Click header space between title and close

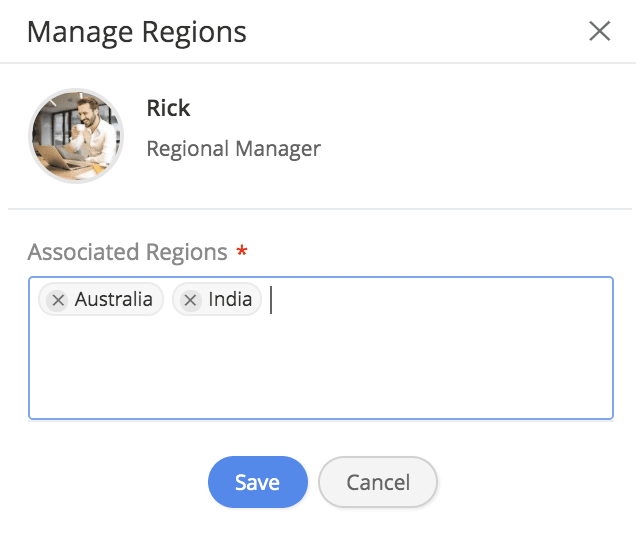coord(420,32)
